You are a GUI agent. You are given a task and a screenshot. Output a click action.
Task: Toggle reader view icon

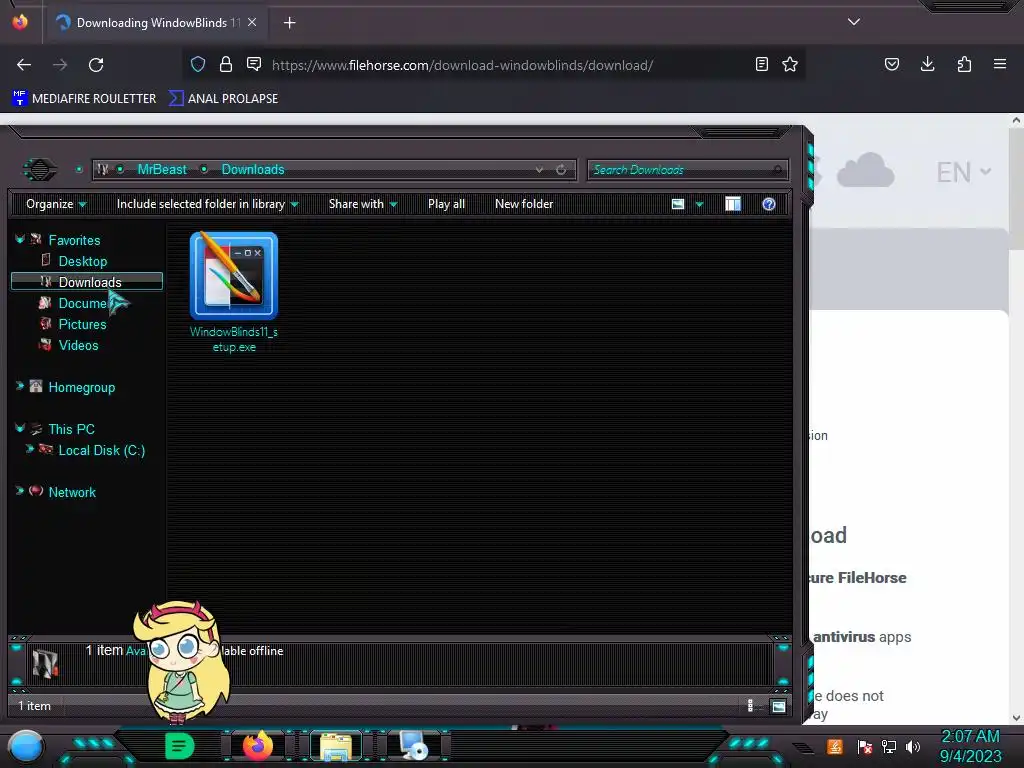(x=761, y=64)
